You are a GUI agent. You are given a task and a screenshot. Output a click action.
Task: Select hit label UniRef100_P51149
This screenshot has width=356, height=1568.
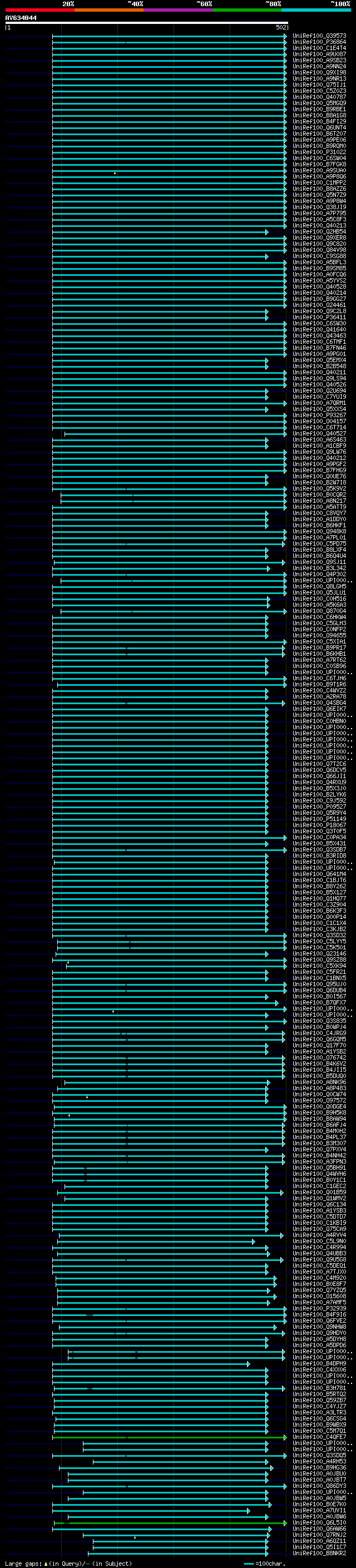pos(319,819)
